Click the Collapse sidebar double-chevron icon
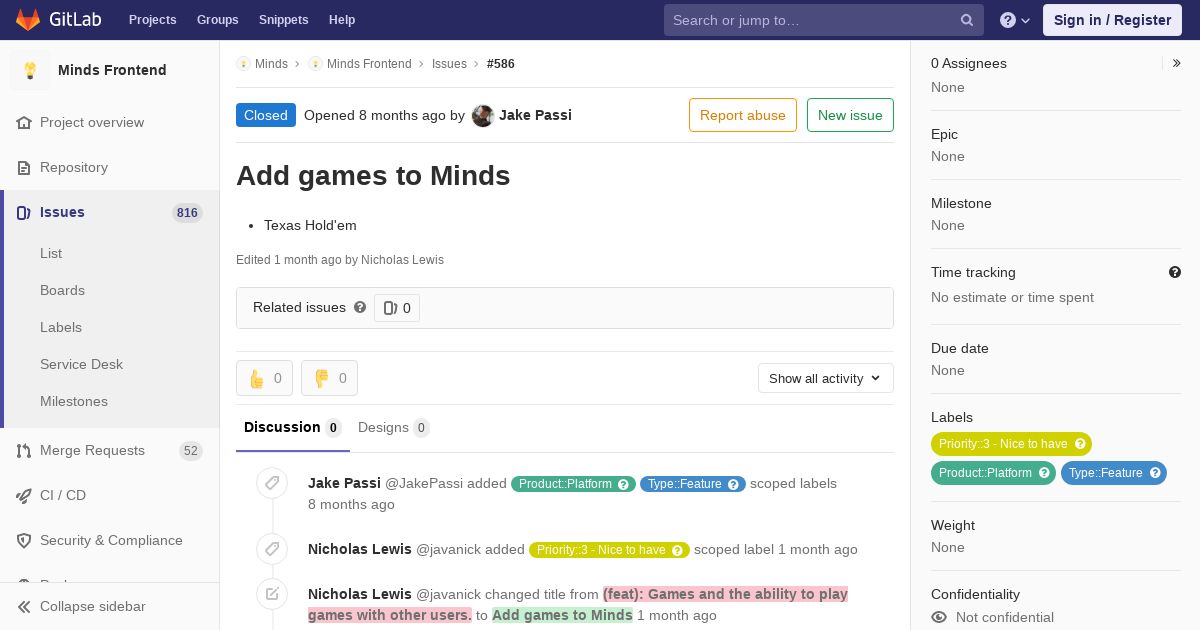The width and height of the screenshot is (1200, 630). [x=24, y=606]
